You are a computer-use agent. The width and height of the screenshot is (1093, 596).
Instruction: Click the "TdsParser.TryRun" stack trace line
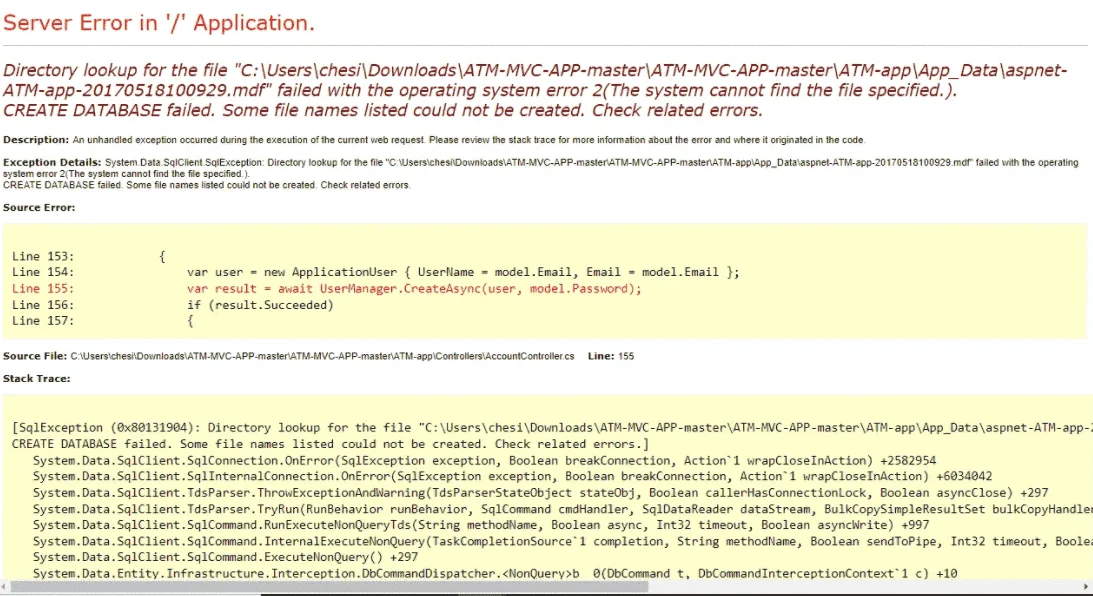click(563, 510)
